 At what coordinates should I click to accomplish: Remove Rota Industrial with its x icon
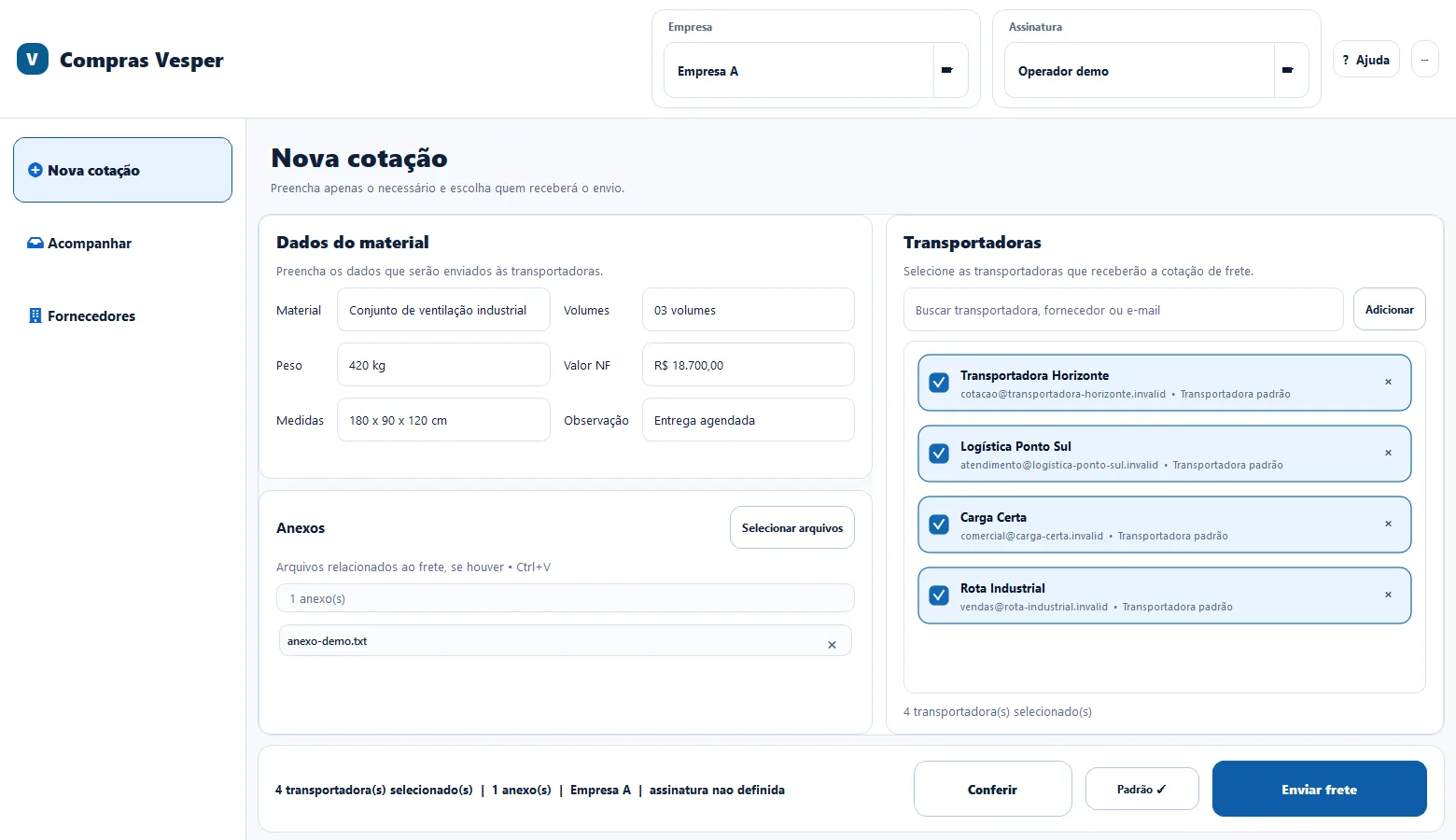tap(1388, 595)
